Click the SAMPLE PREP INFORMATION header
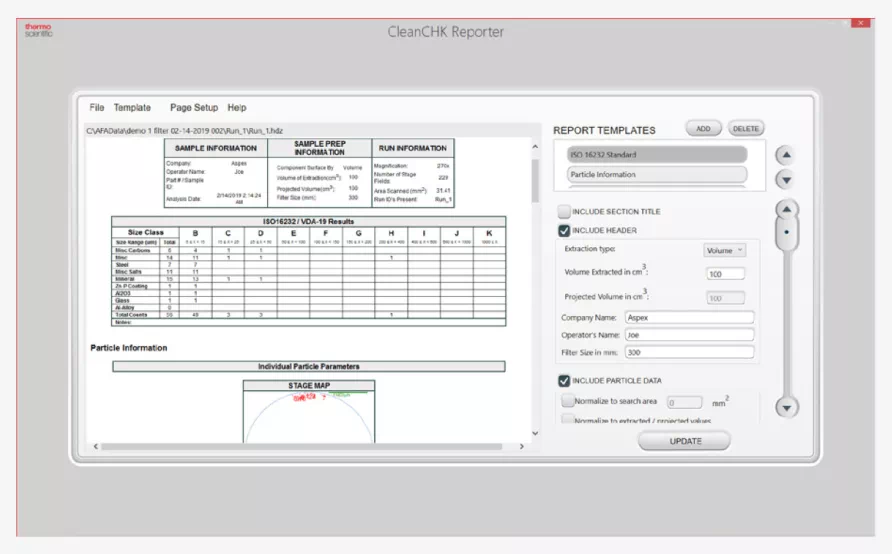 click(319, 148)
